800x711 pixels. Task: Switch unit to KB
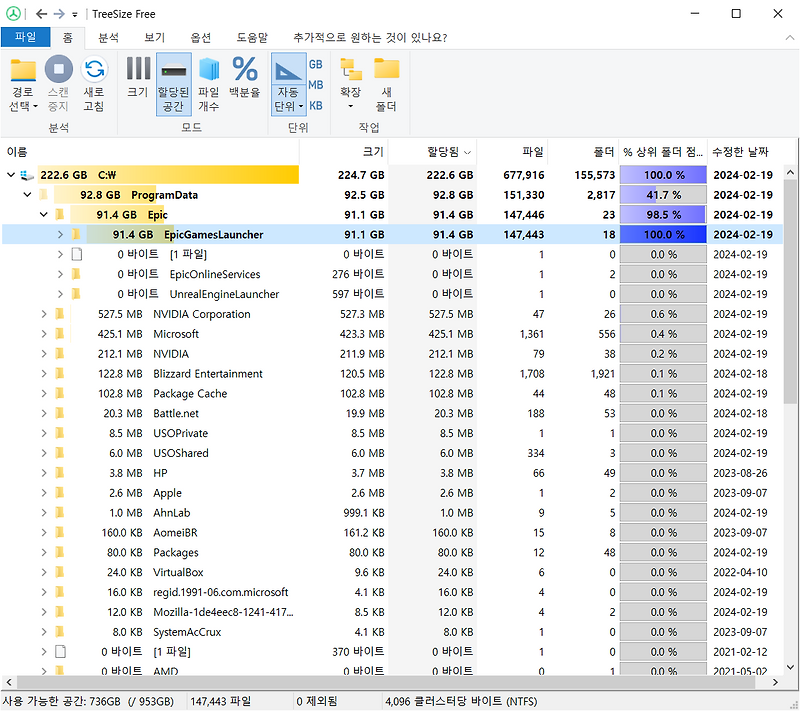point(316,106)
